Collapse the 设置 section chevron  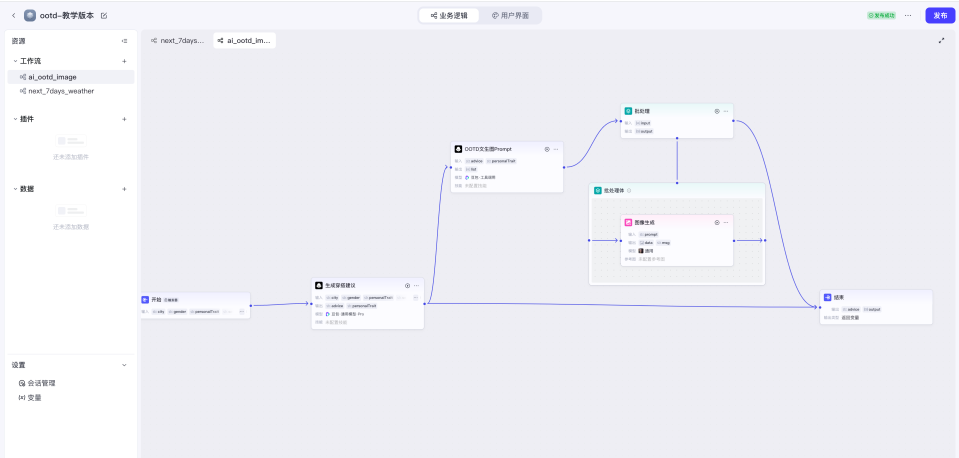(124, 365)
